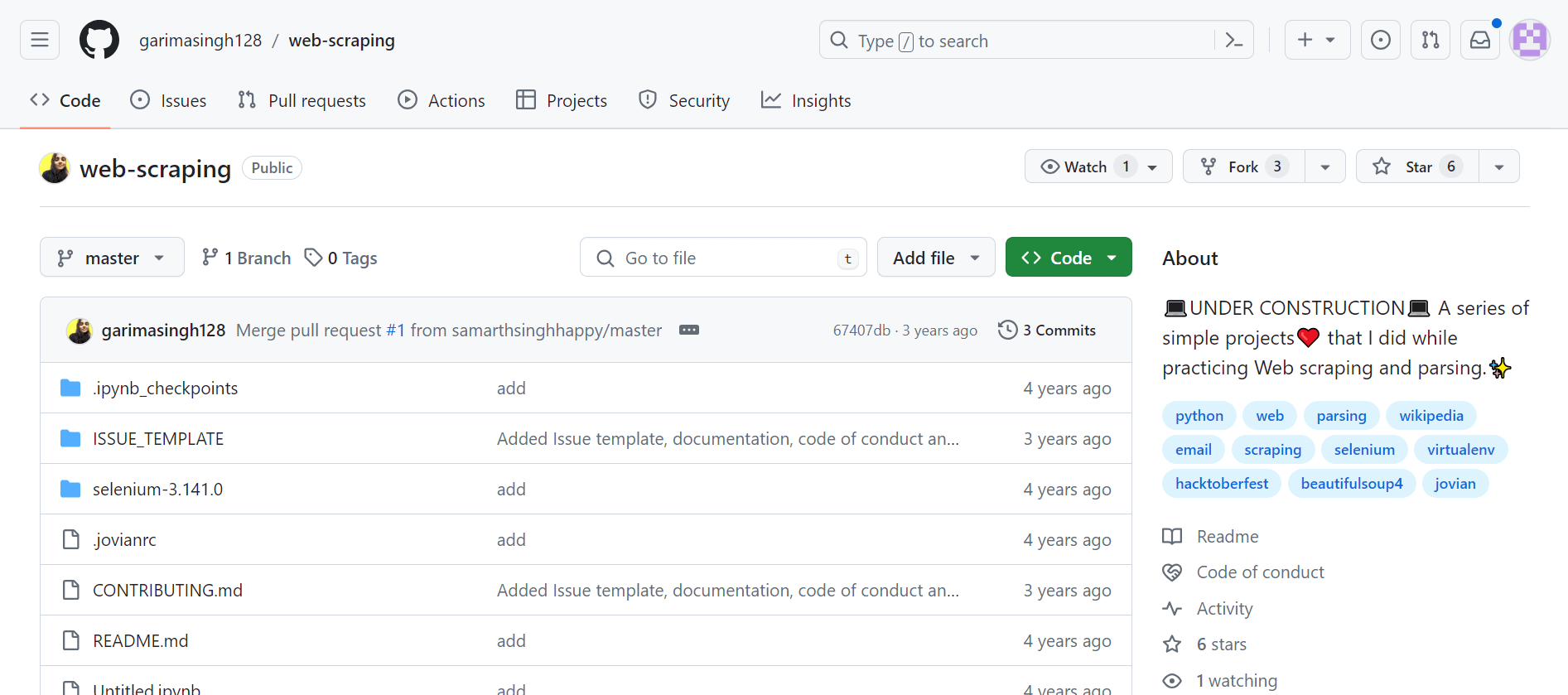Image resolution: width=1568 pixels, height=695 pixels.
Task: Click the GitHub logo icon
Action: click(x=99, y=40)
